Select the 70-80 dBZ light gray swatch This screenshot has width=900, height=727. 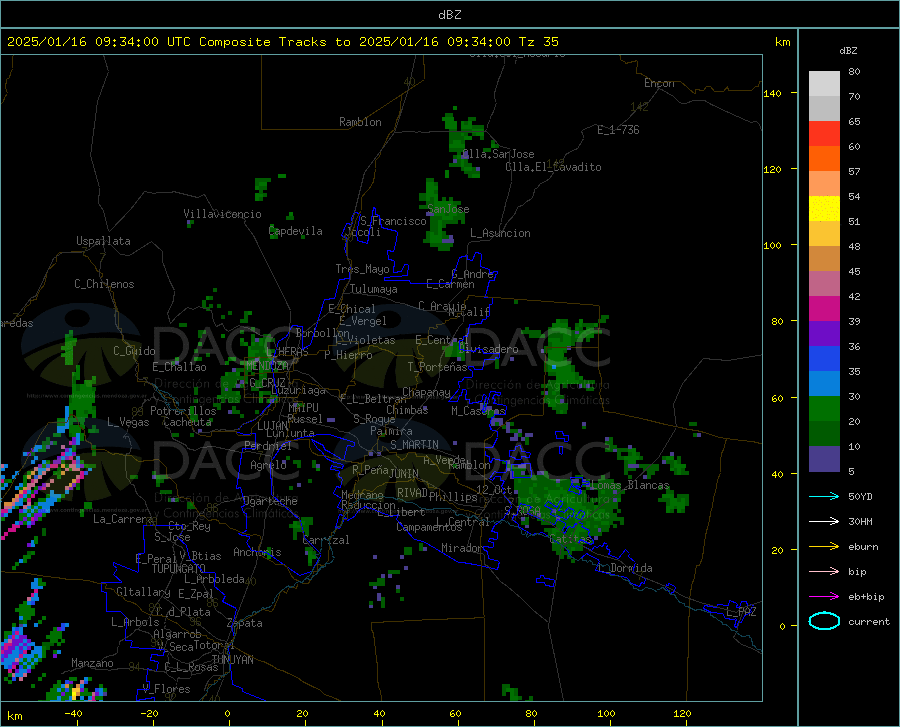pyautogui.click(x=824, y=84)
